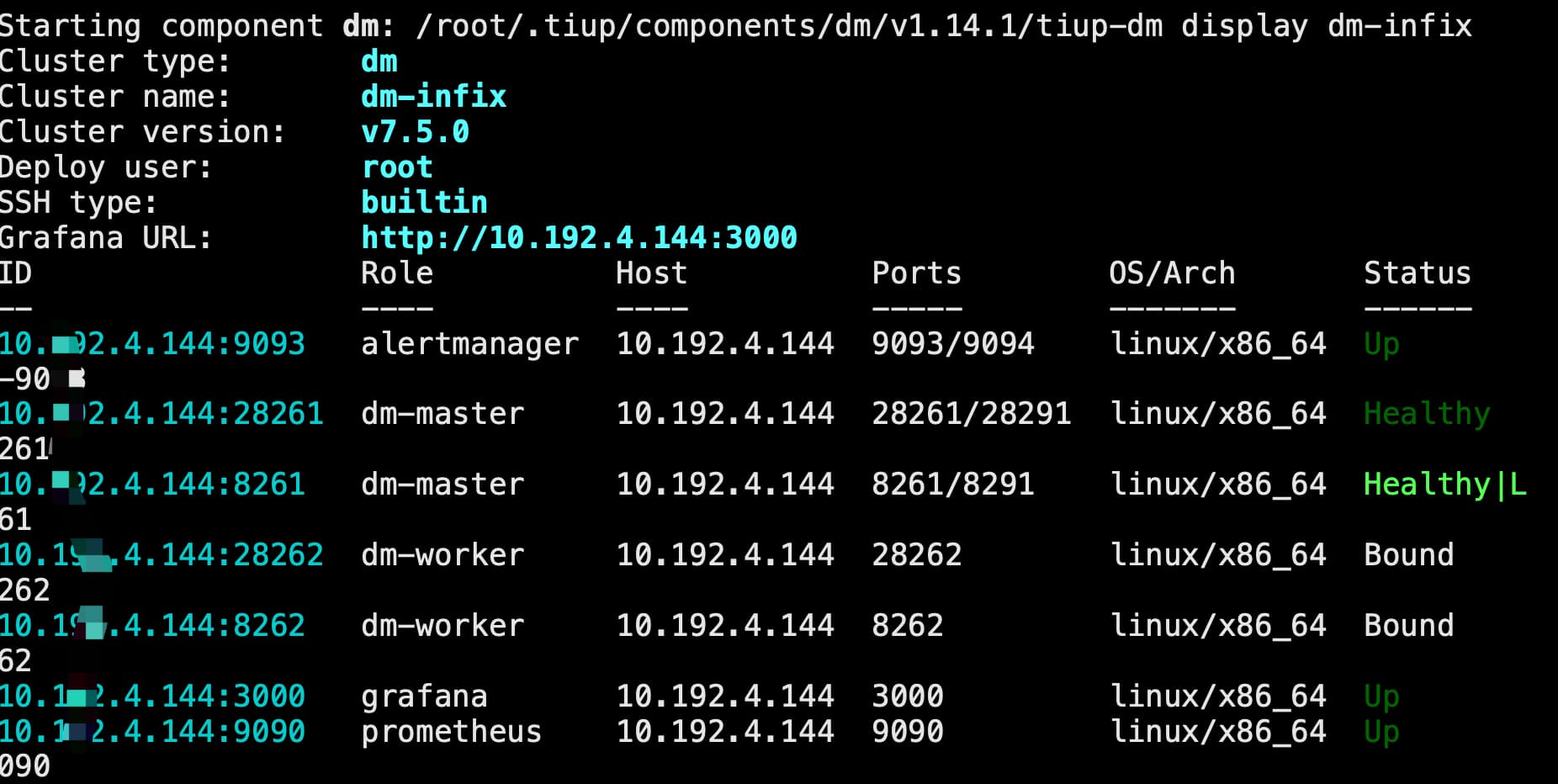Click the deploy user value root
This screenshot has width=1558, height=784.
point(397,167)
